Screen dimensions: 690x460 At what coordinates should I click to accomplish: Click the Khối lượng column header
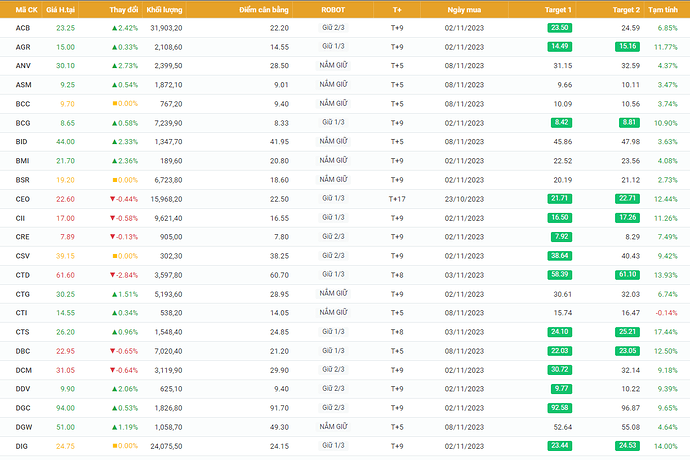(x=164, y=9)
